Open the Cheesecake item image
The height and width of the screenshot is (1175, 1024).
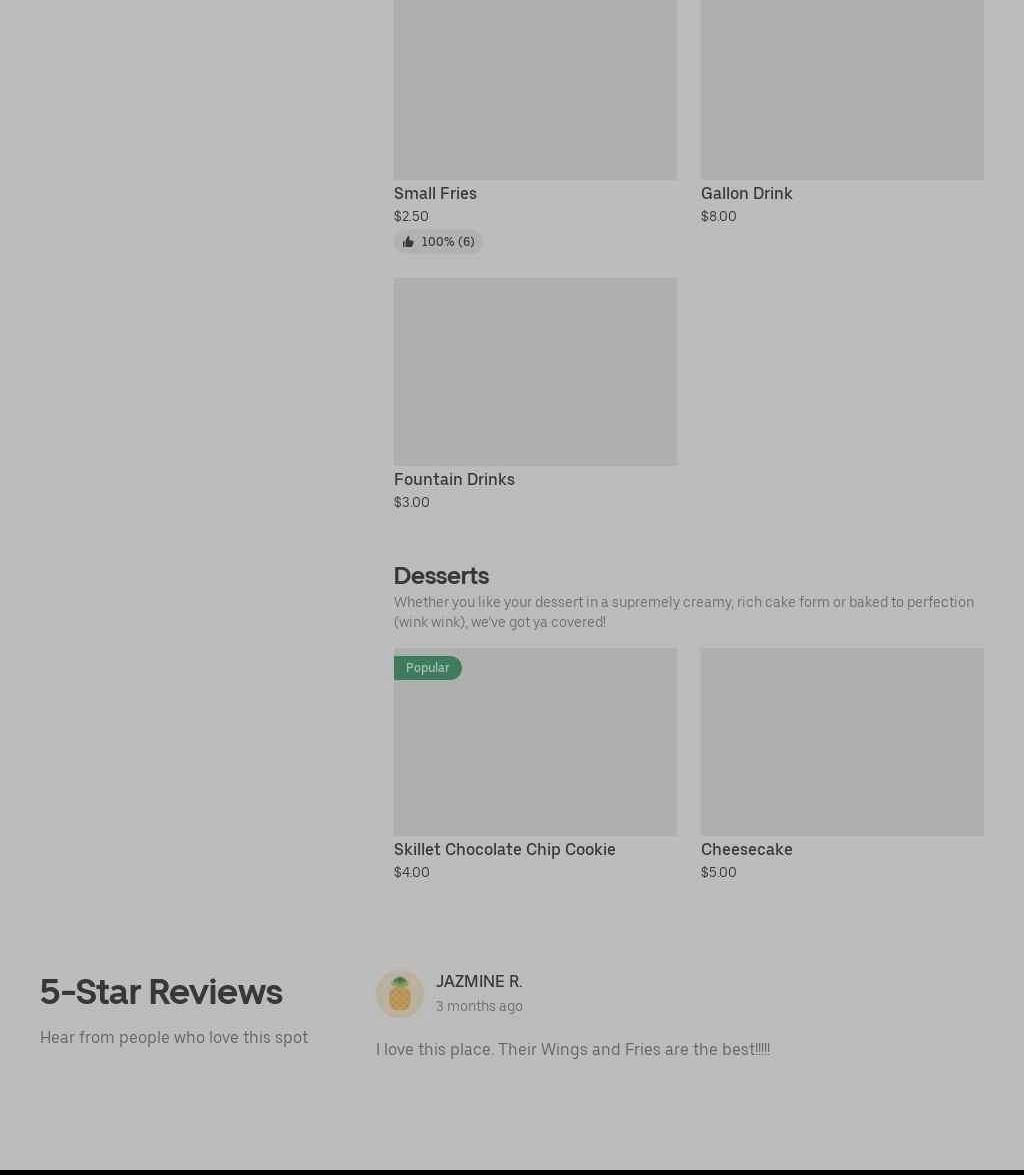842,742
